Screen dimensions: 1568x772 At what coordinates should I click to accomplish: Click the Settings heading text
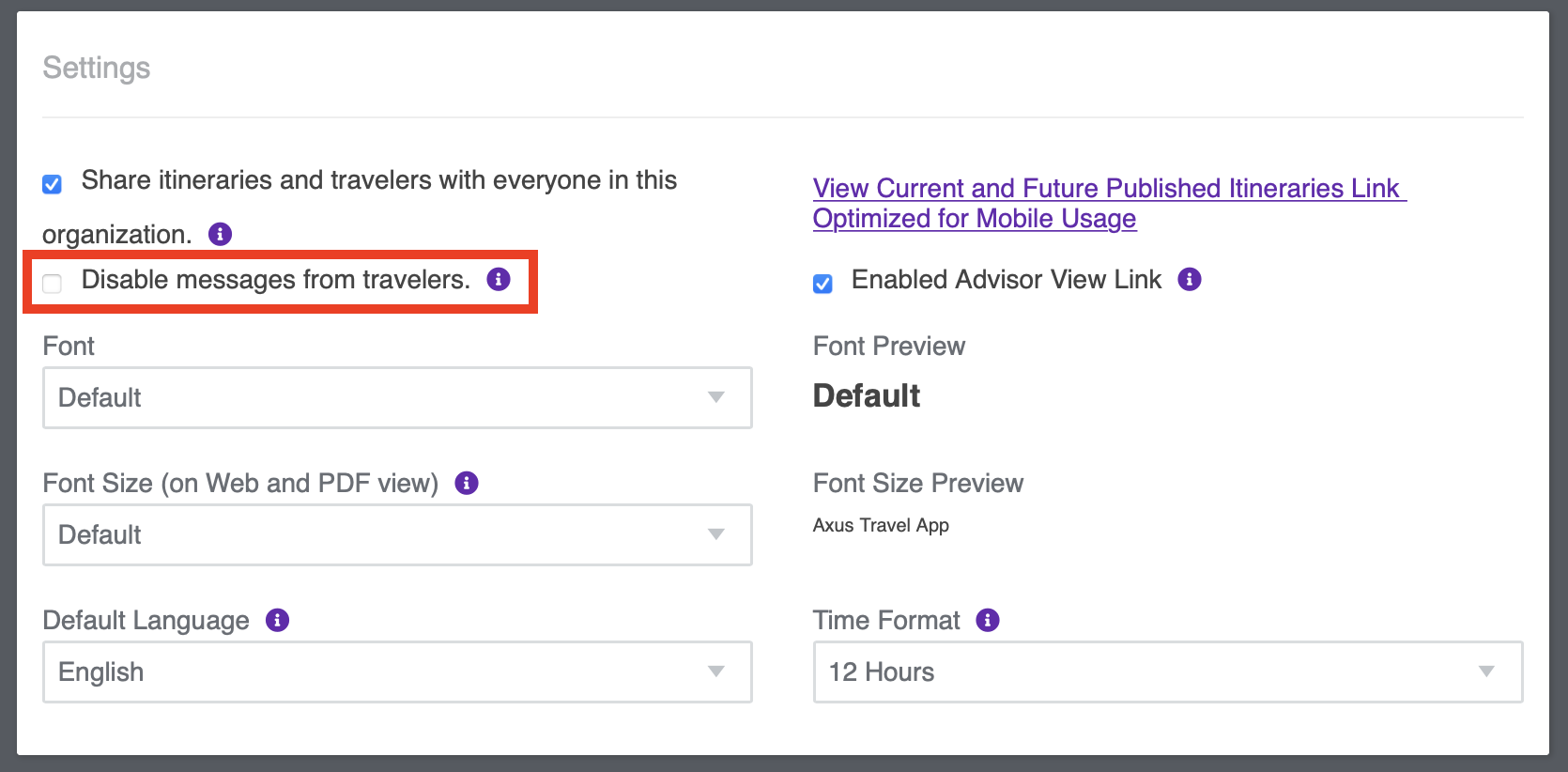click(97, 68)
